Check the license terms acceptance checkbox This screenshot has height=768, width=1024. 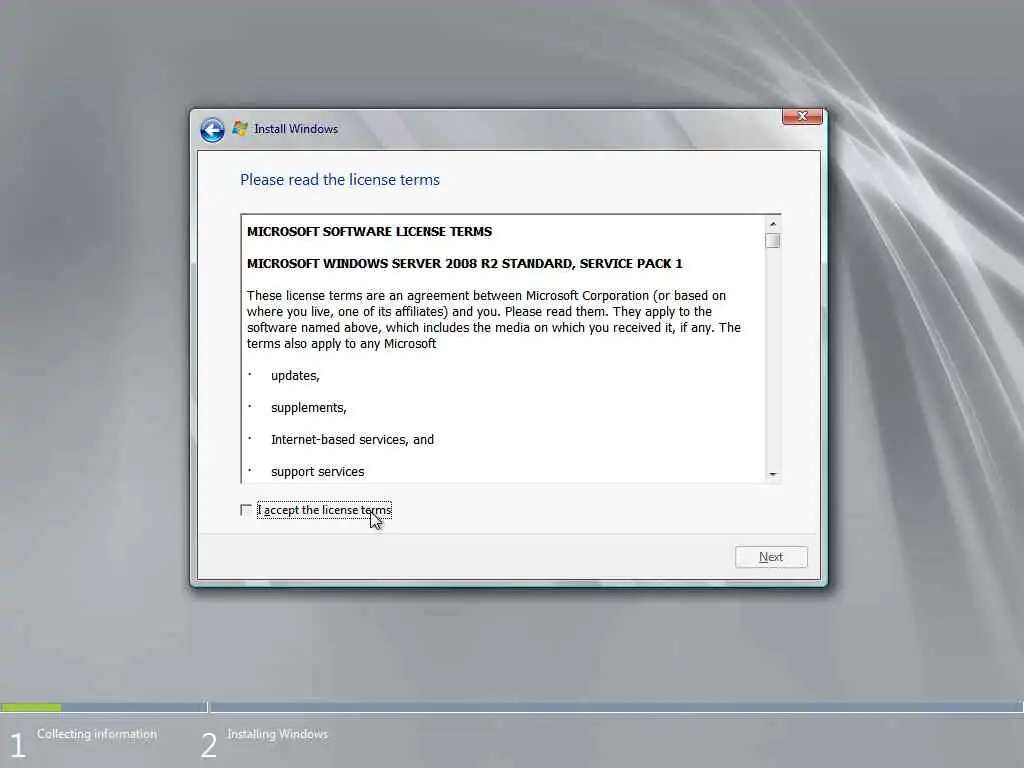(x=246, y=510)
